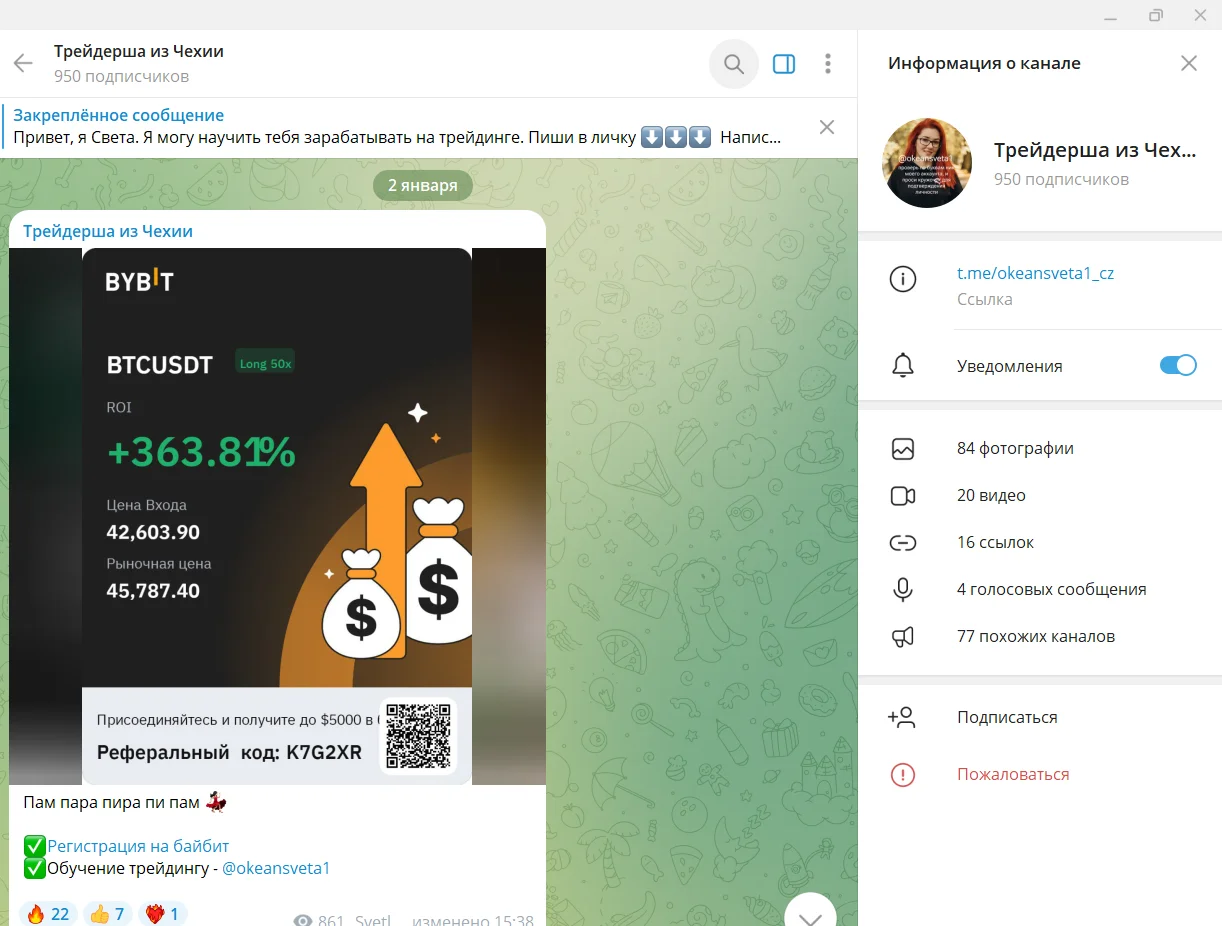The image size is (1222, 926).
Task: Click the 'Информация о канале' panel title
Action: [984, 63]
